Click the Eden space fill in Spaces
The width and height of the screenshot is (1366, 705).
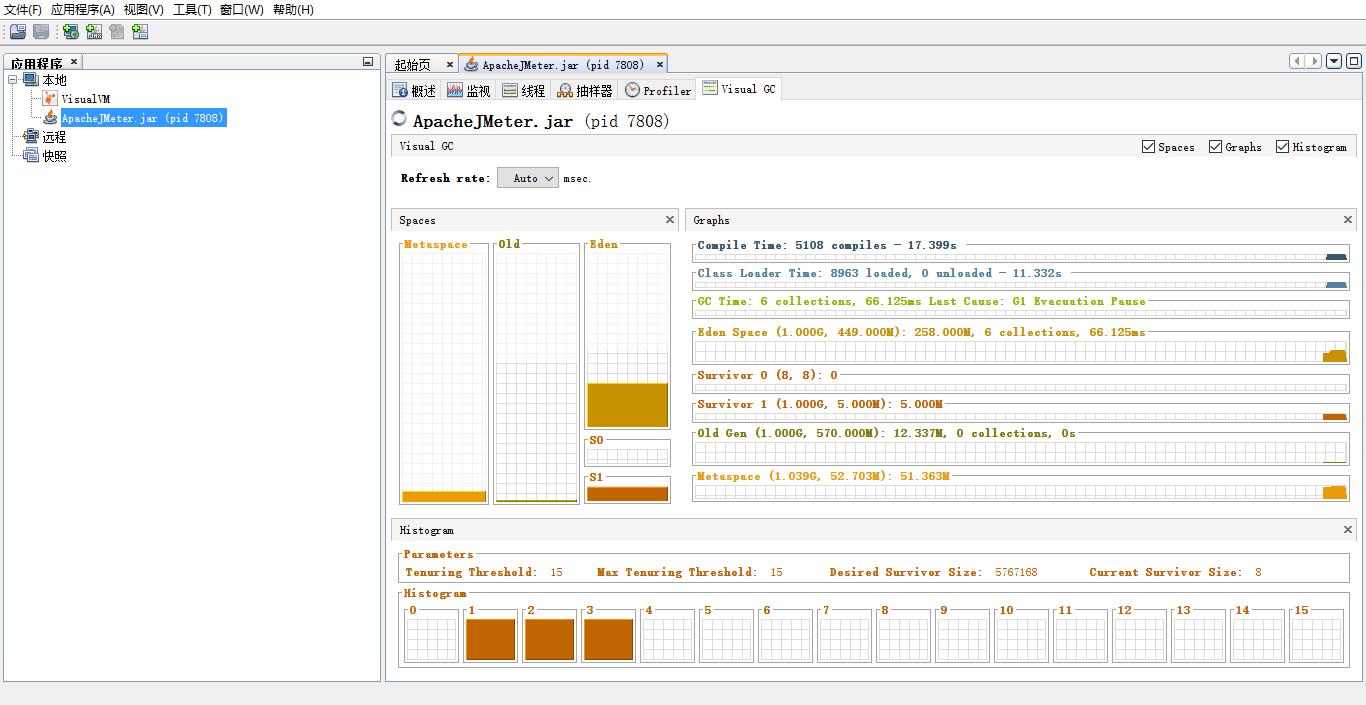(x=627, y=405)
